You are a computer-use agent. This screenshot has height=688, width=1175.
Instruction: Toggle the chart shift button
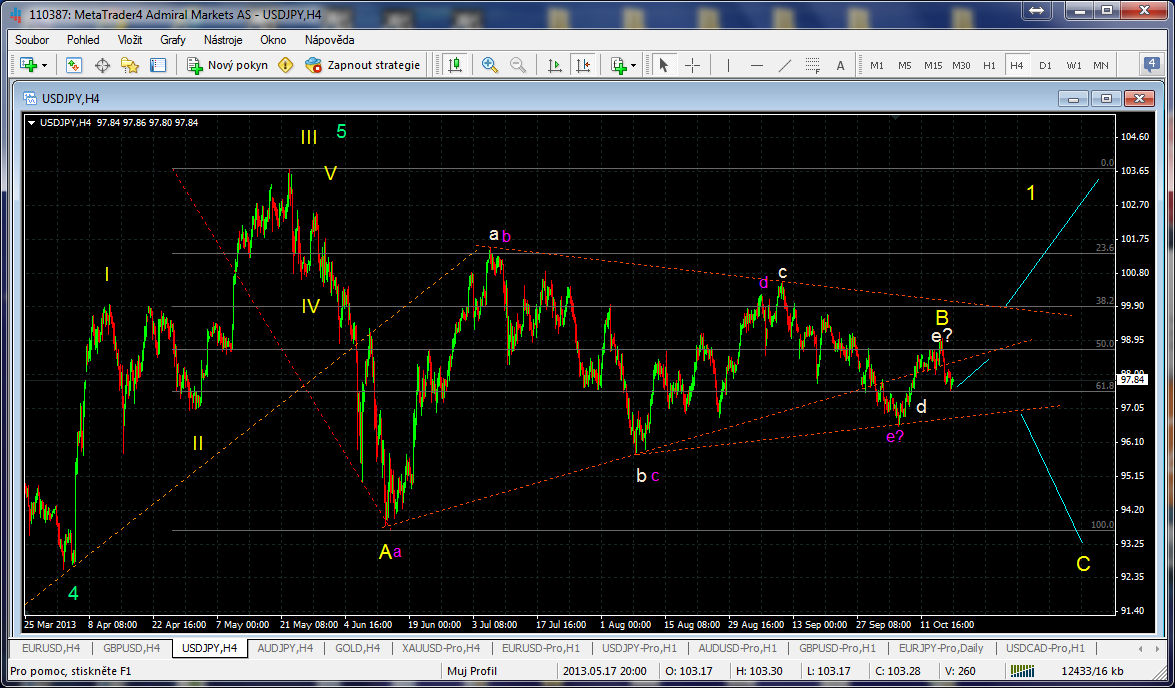point(585,65)
